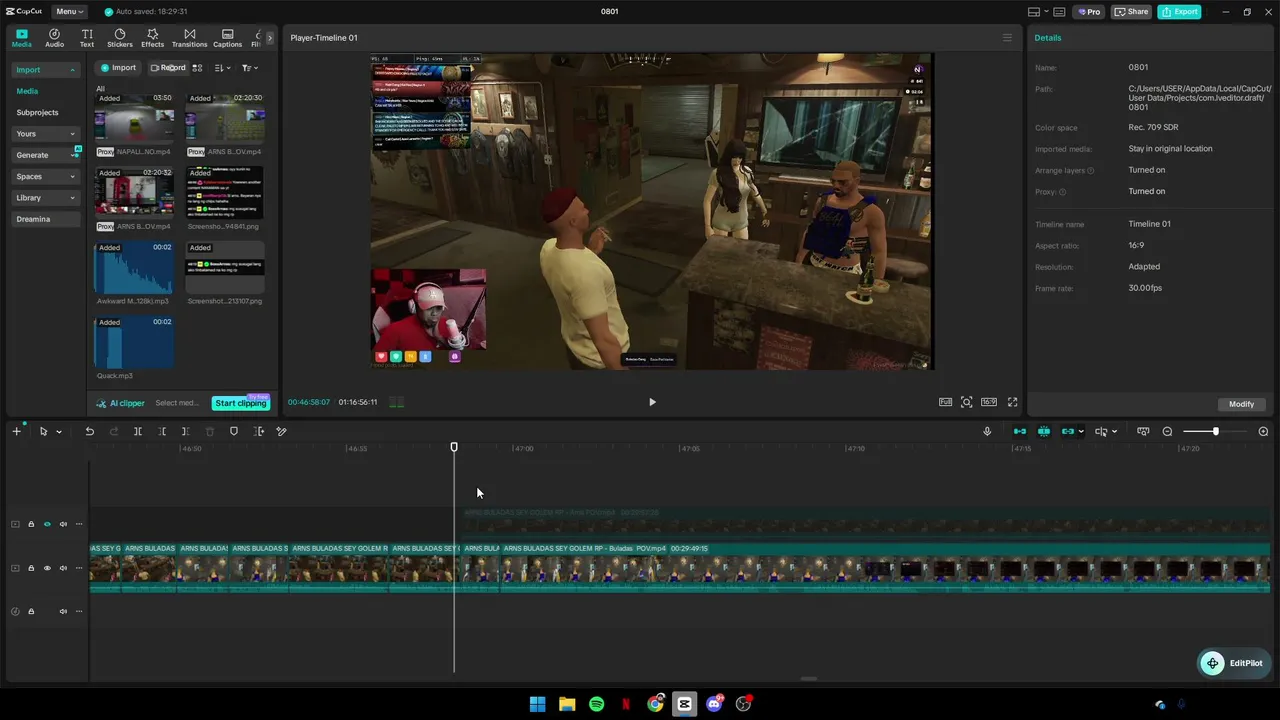
Task: Trim clip left of playhead
Action: pos(161,431)
